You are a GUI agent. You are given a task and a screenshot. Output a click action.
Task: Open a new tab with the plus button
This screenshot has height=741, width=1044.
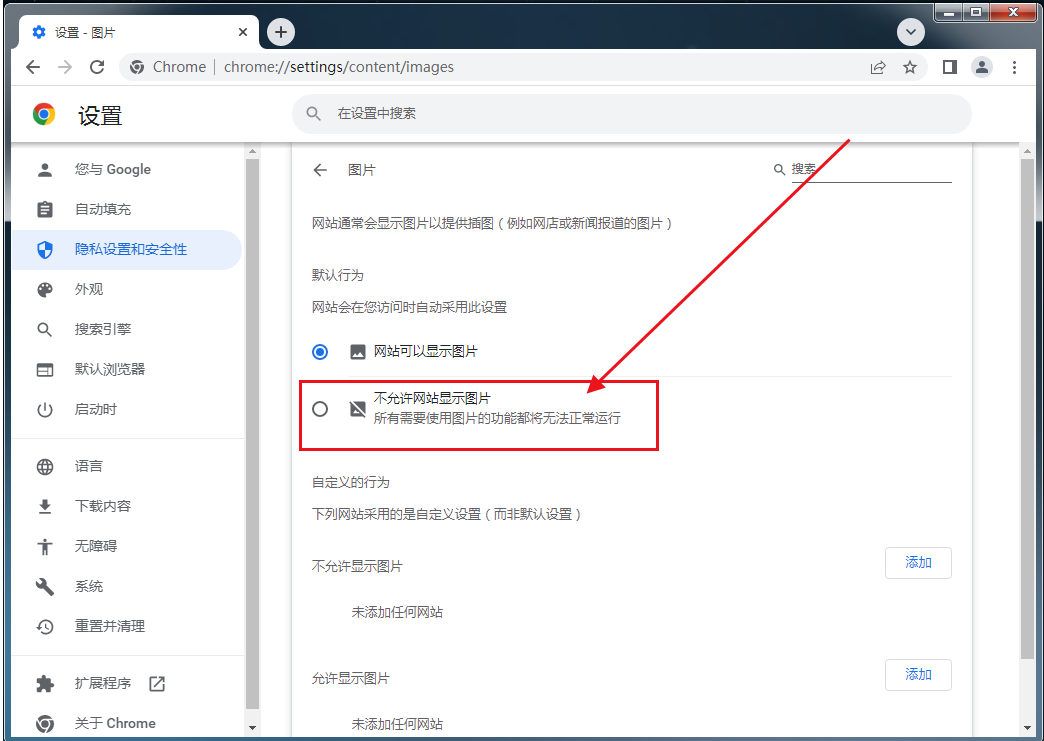[281, 32]
